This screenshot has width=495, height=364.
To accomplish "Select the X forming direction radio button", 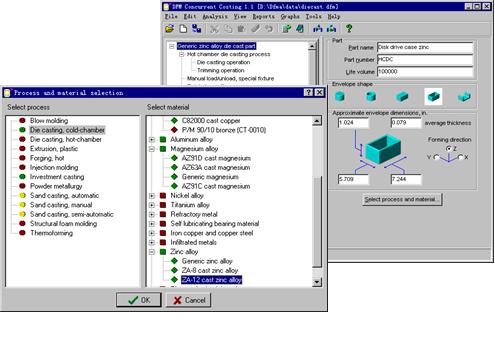I will coord(460,157).
